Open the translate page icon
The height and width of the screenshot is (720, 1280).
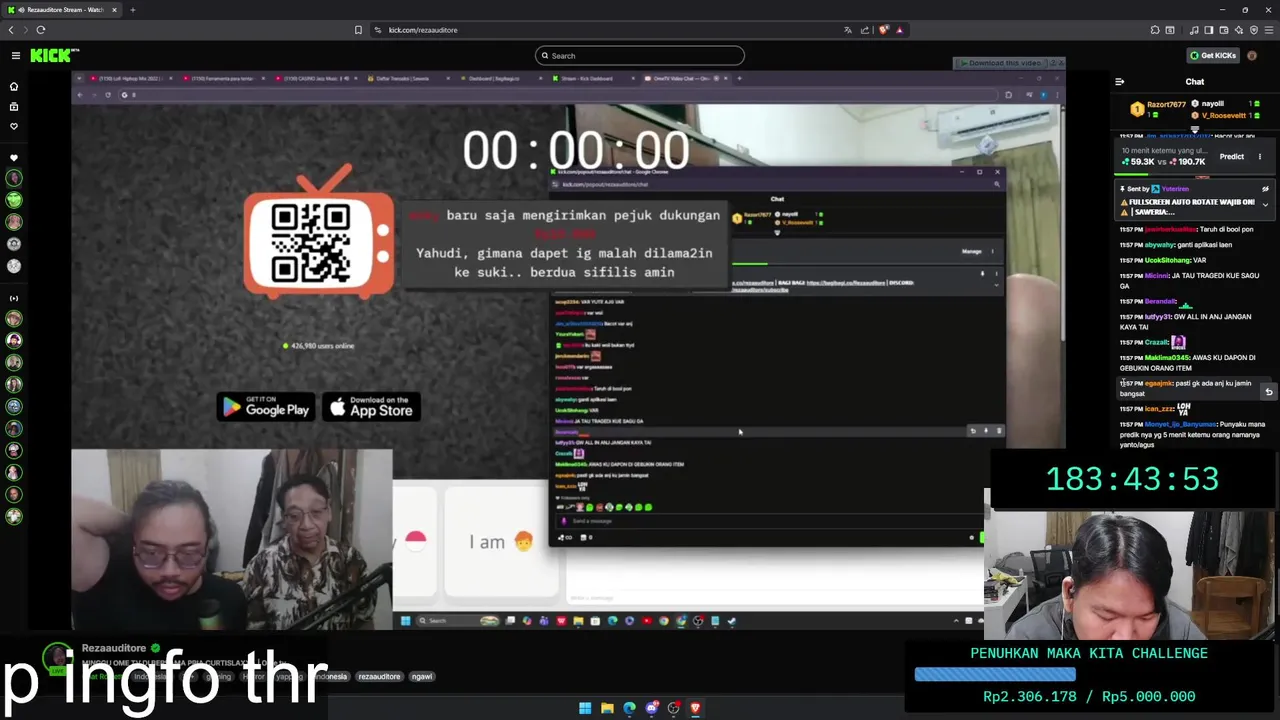(x=848, y=30)
